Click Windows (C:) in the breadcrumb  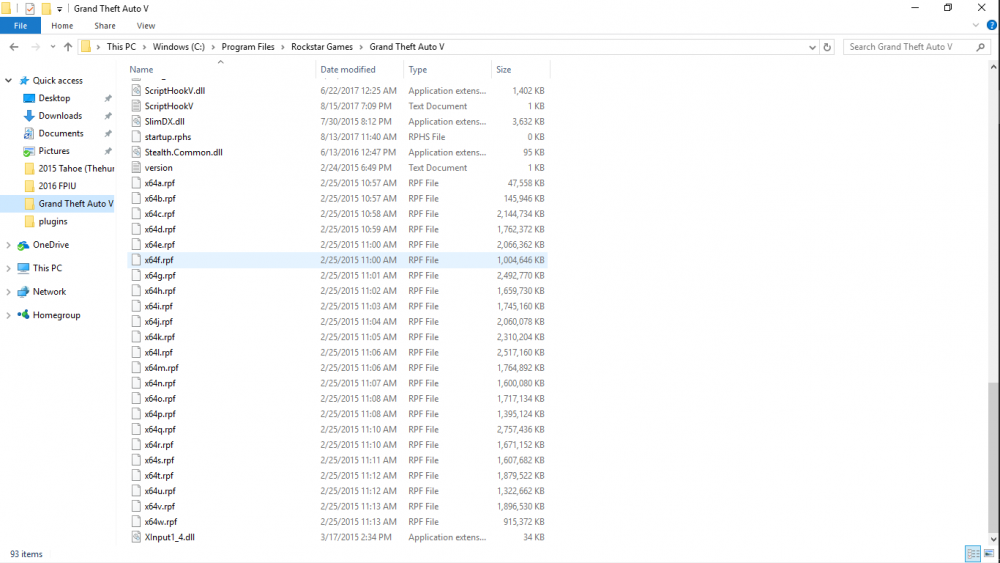179,47
